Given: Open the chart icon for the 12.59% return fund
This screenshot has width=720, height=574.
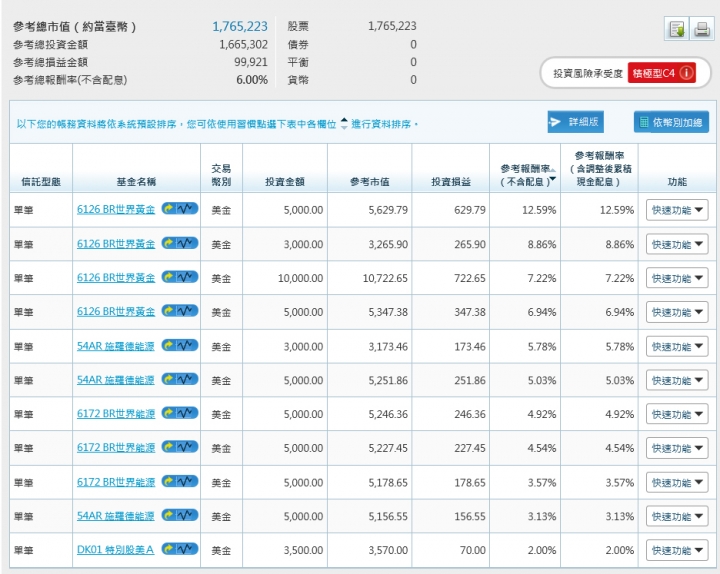Looking at the screenshot, I should (x=188, y=209).
